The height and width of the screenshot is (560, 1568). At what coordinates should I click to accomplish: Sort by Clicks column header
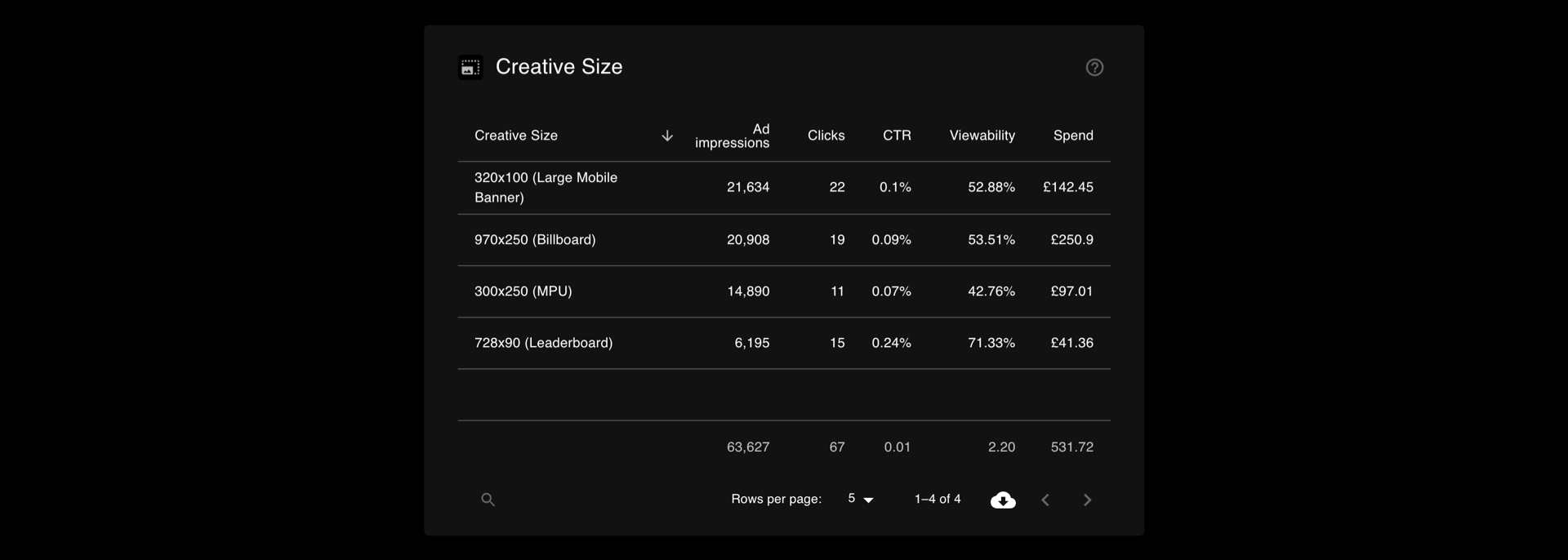(826, 136)
